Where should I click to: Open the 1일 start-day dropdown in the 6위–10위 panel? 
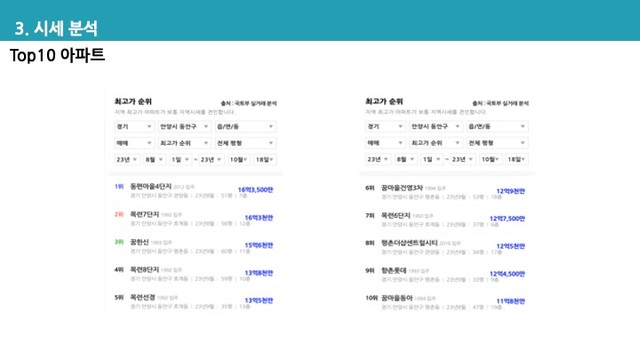[x=432, y=159]
